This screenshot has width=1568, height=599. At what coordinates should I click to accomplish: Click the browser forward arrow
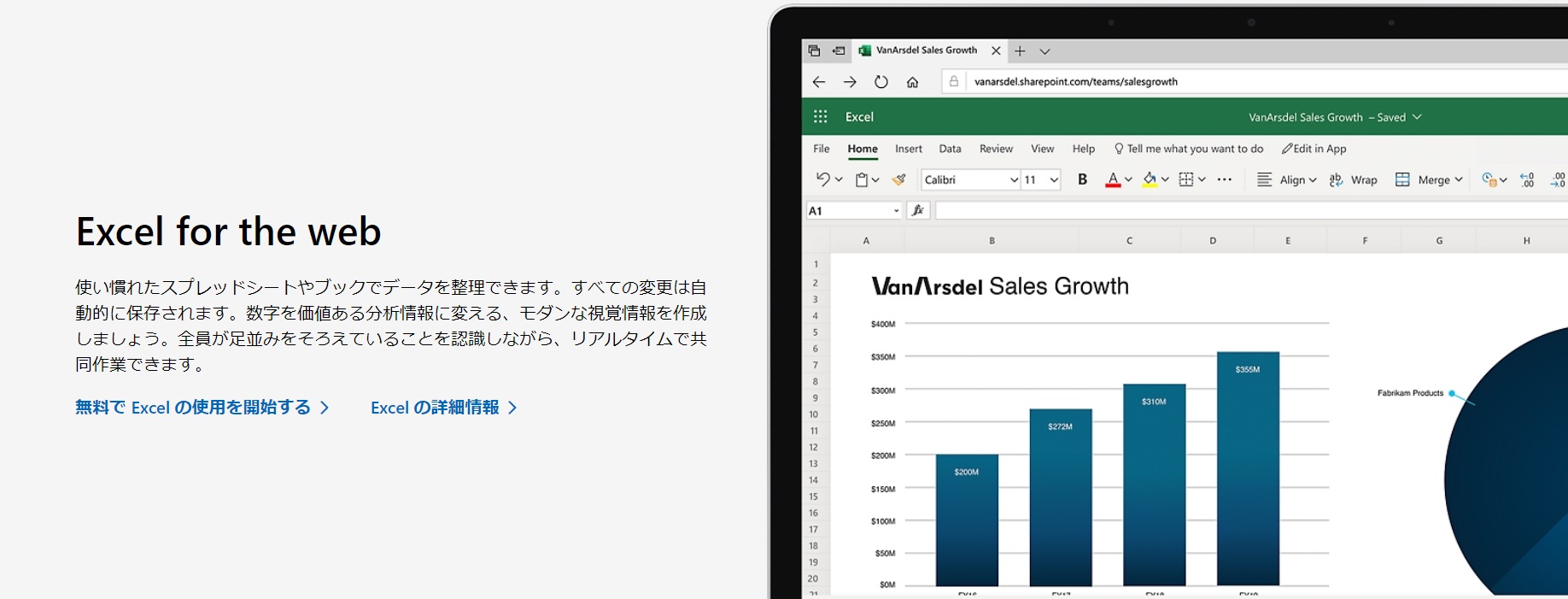tap(850, 82)
